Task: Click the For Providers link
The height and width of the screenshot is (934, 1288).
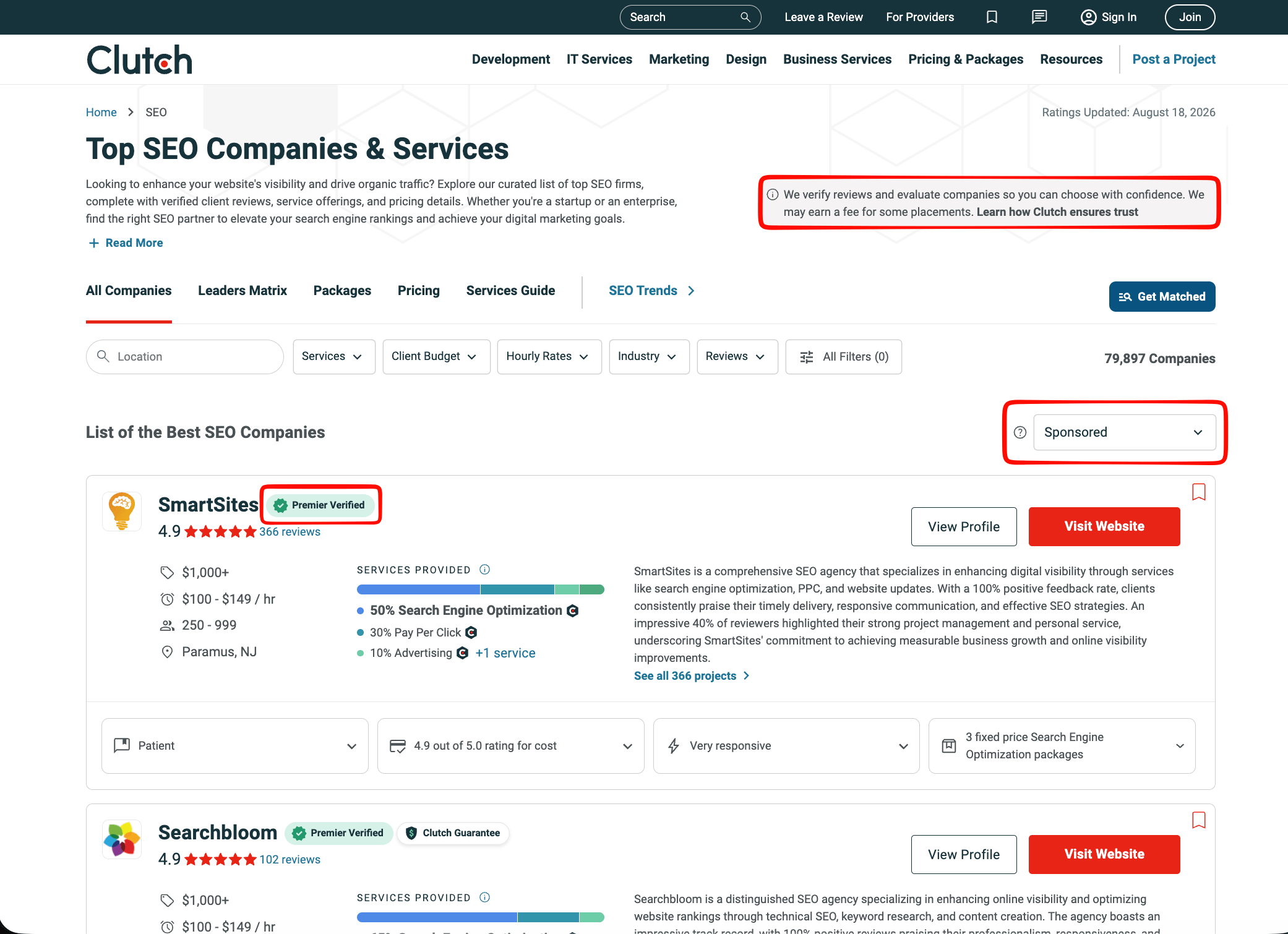Action: 920,17
